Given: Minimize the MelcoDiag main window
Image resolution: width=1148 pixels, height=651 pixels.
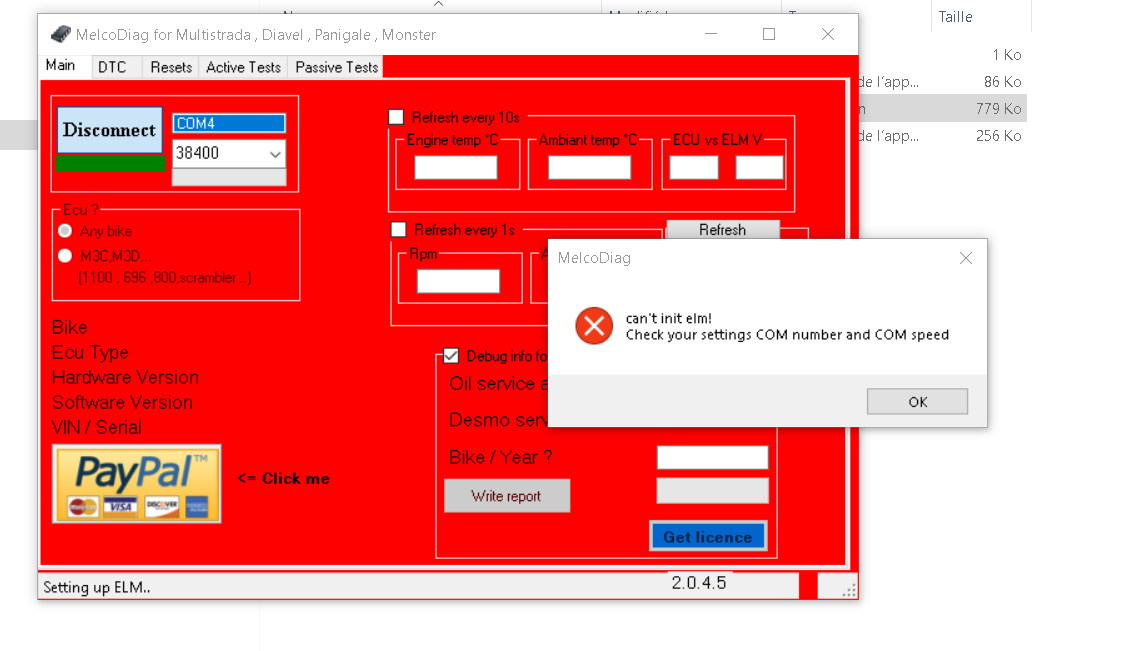Looking at the screenshot, I should [711, 34].
